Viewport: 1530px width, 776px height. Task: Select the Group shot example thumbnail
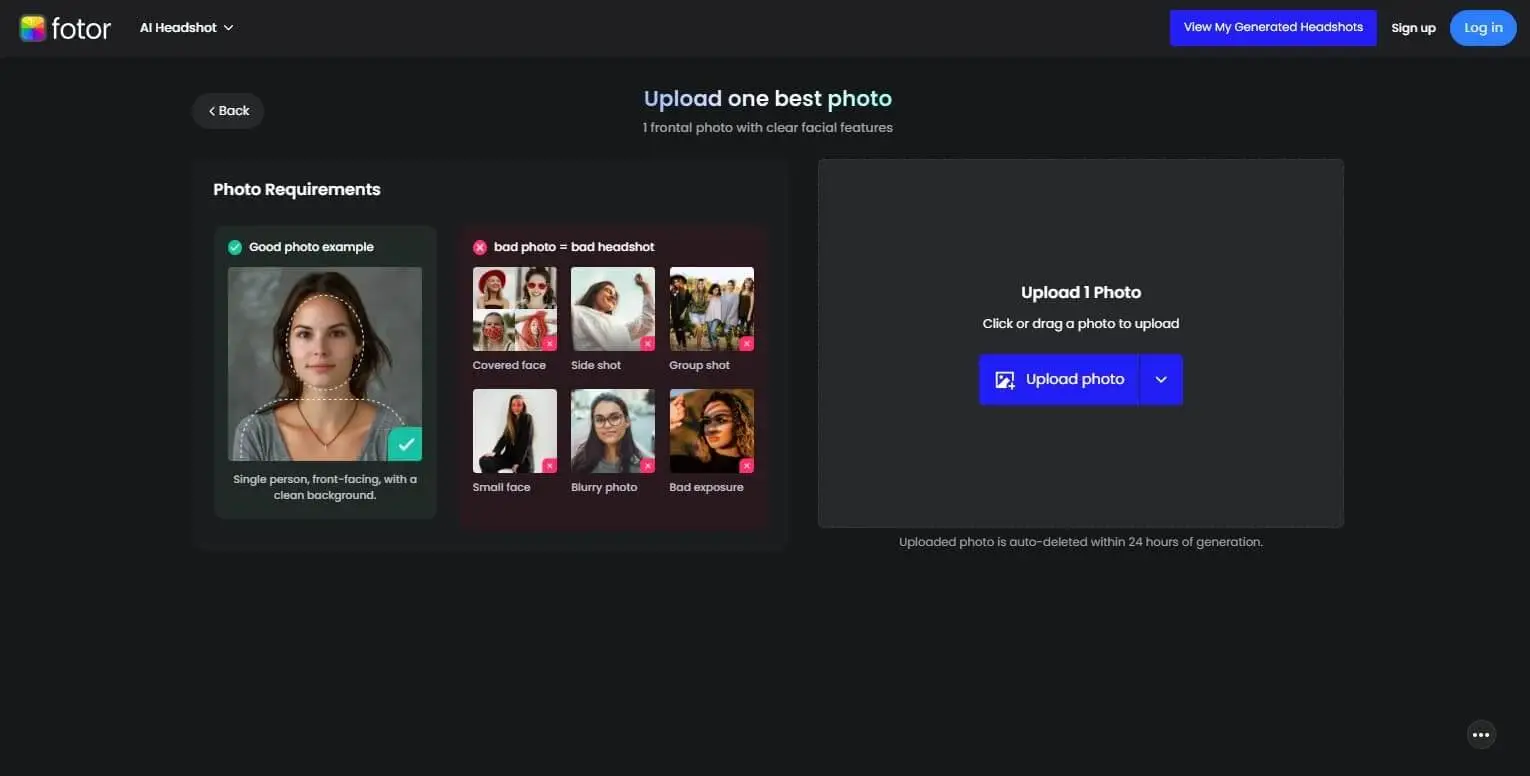click(x=711, y=308)
